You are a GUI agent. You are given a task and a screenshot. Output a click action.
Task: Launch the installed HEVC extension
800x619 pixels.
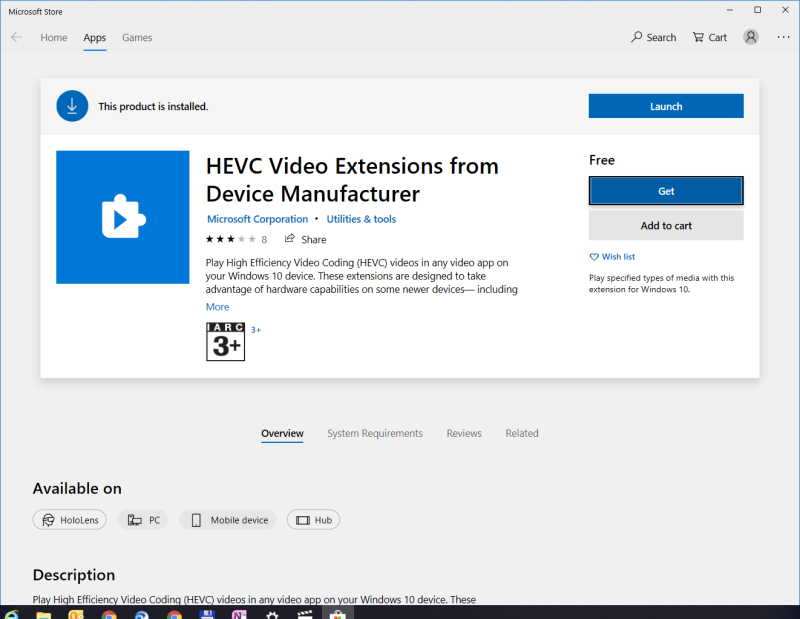tap(666, 105)
